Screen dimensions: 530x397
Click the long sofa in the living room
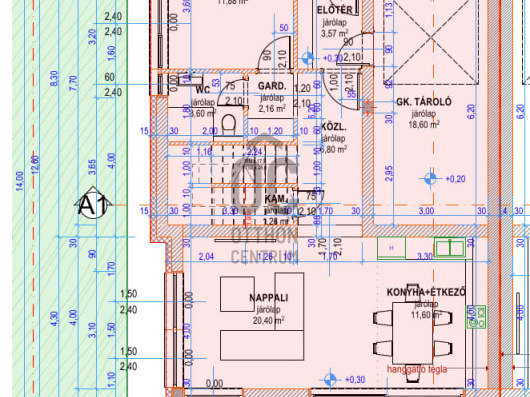click(x=262, y=345)
